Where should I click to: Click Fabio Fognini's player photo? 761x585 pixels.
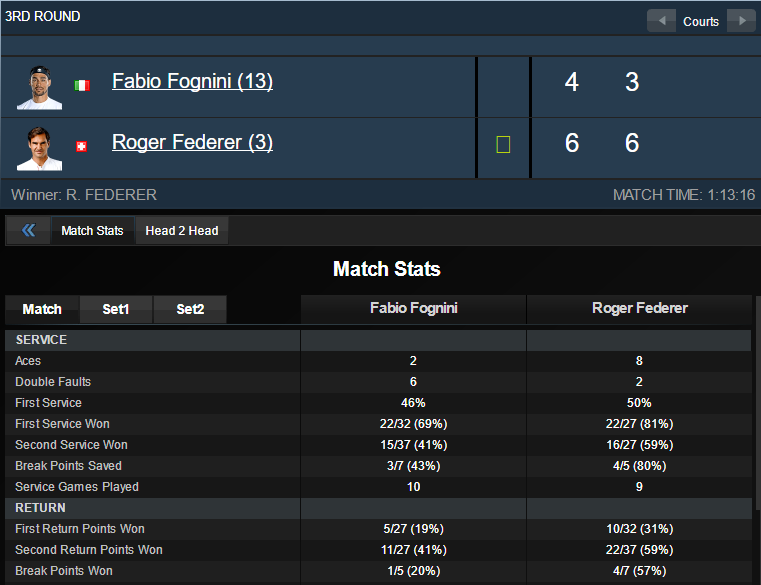tap(39, 86)
